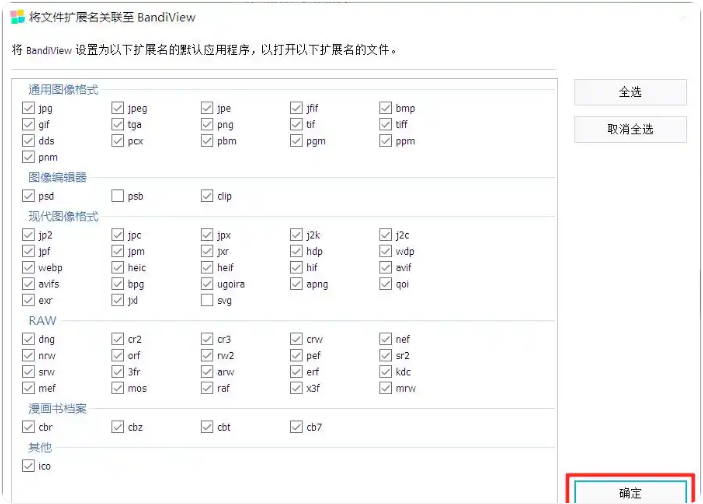This screenshot has height=504, width=703.
Task: Toggle the jxr checkbox
Action: (x=207, y=251)
